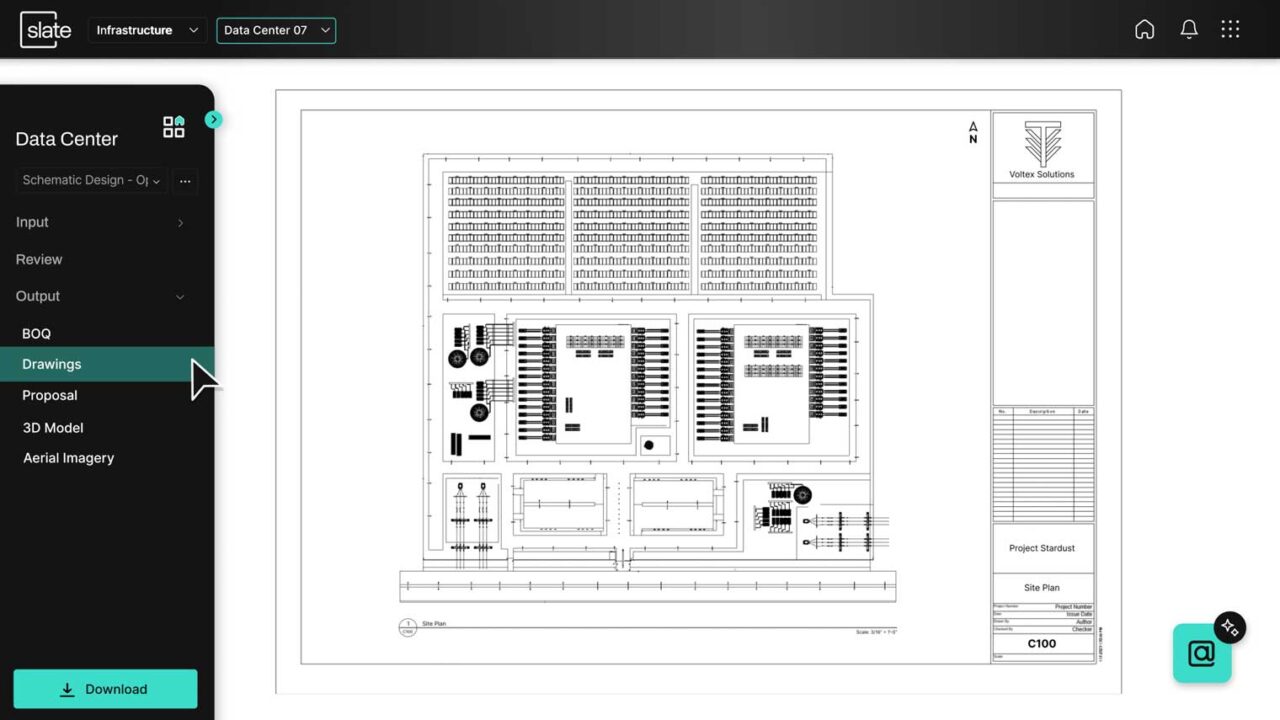Viewport: 1280px width, 720px height.
Task: Click the slate logo
Action: tap(46, 30)
